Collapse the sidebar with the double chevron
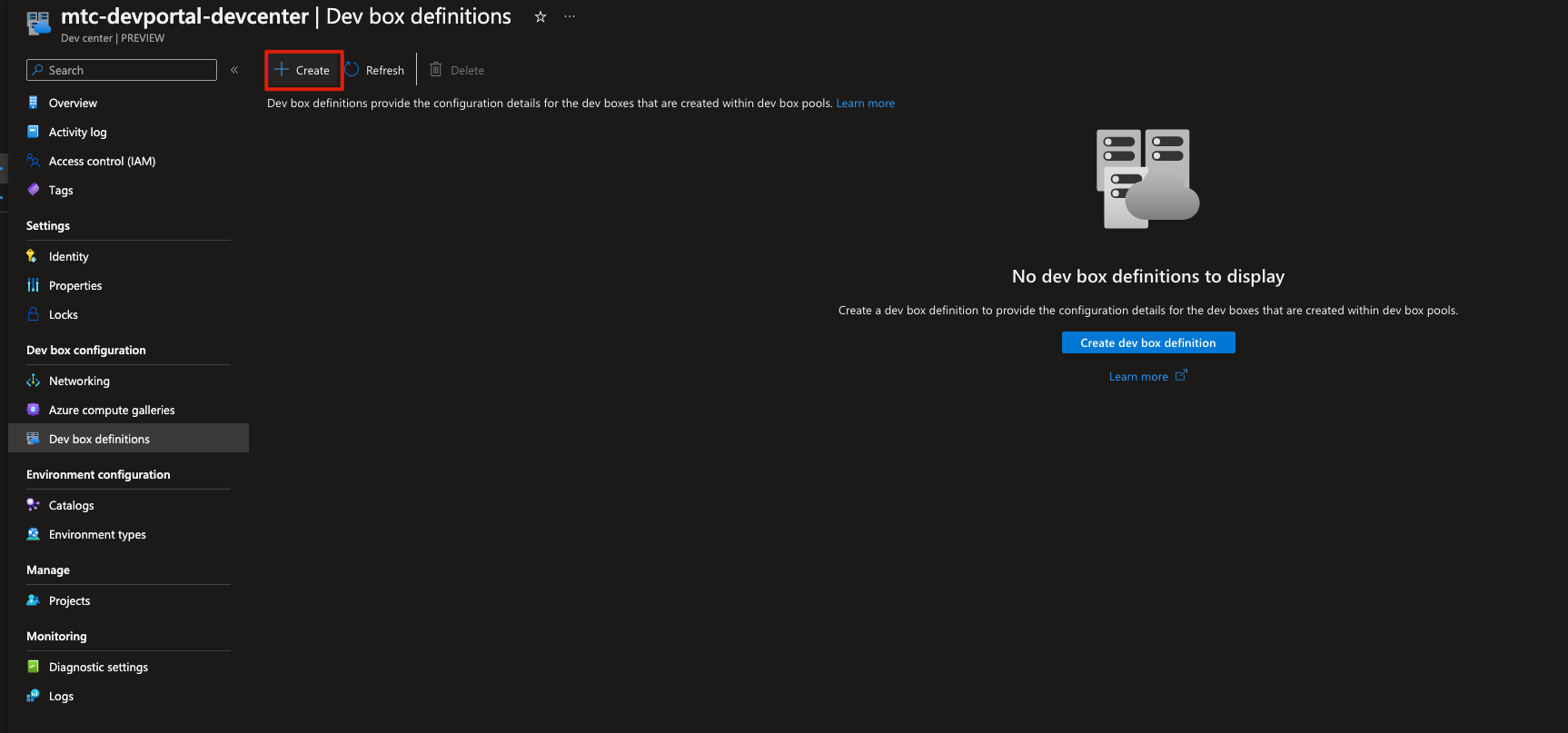This screenshot has width=1568, height=733. click(x=234, y=70)
